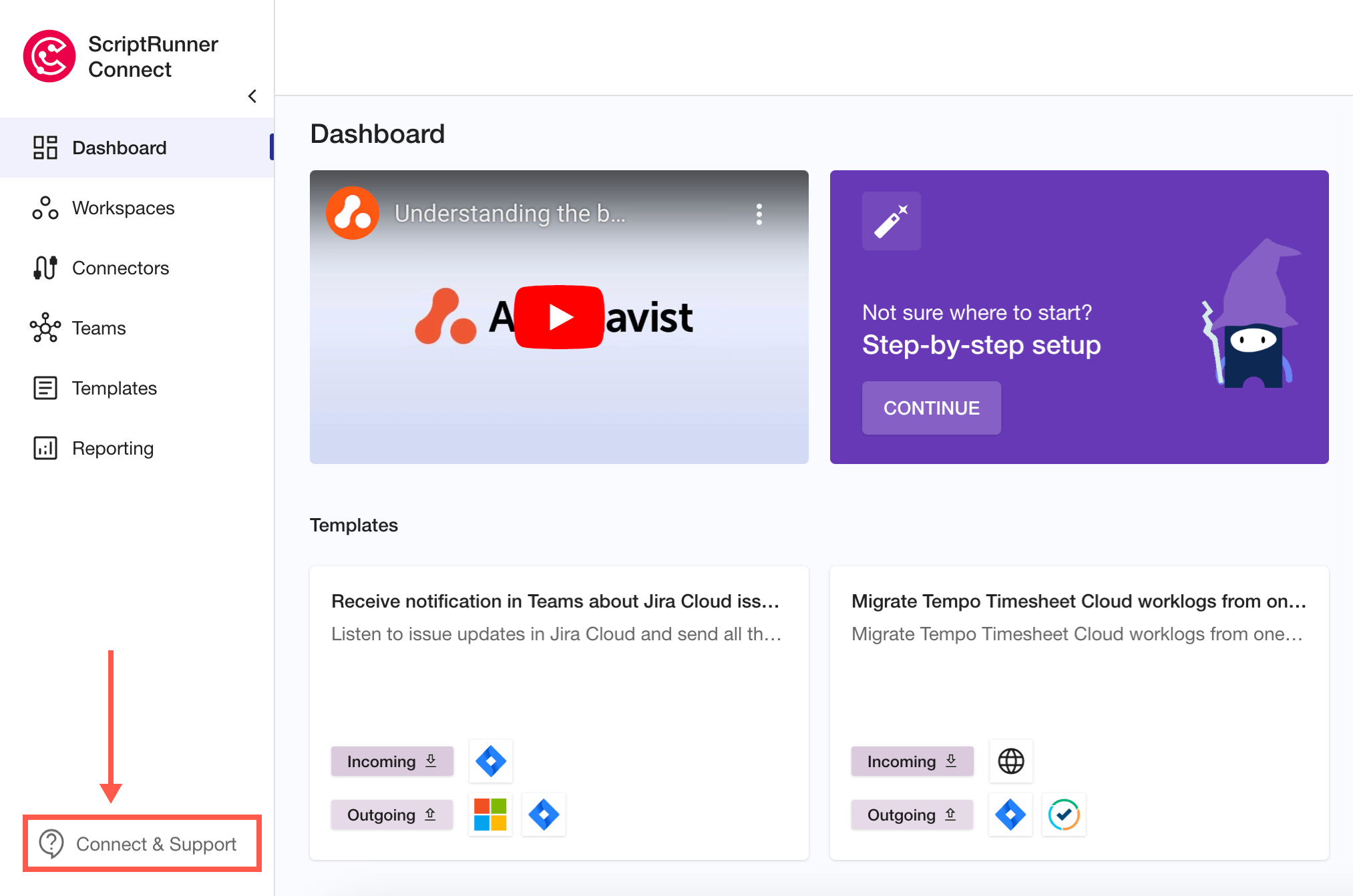The width and height of the screenshot is (1353, 896).
Task: Open the Dashboard menu item
Action: (x=137, y=148)
